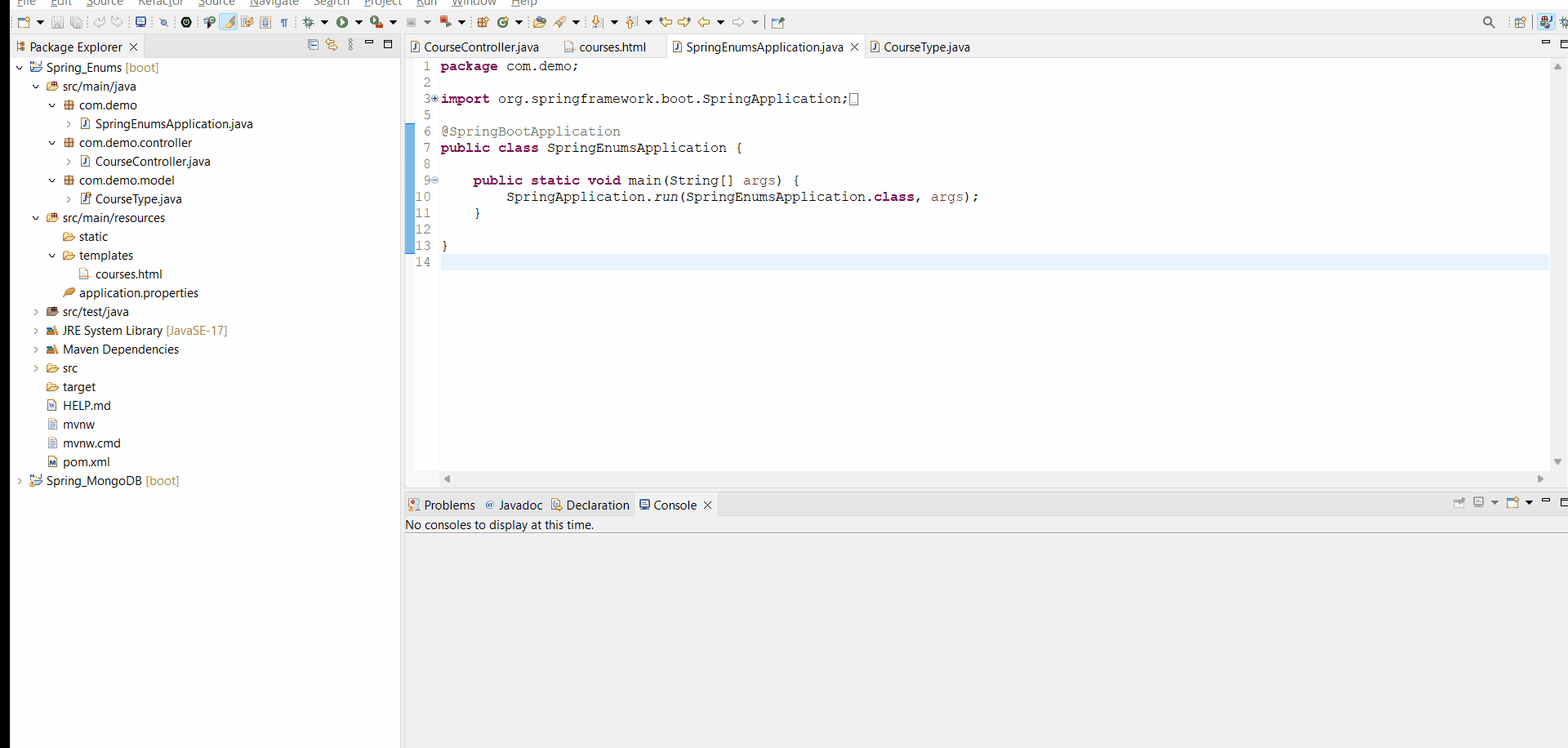The width and height of the screenshot is (1568, 748).
Task: Open the New wizard toolbar icon
Action: click(x=24, y=22)
